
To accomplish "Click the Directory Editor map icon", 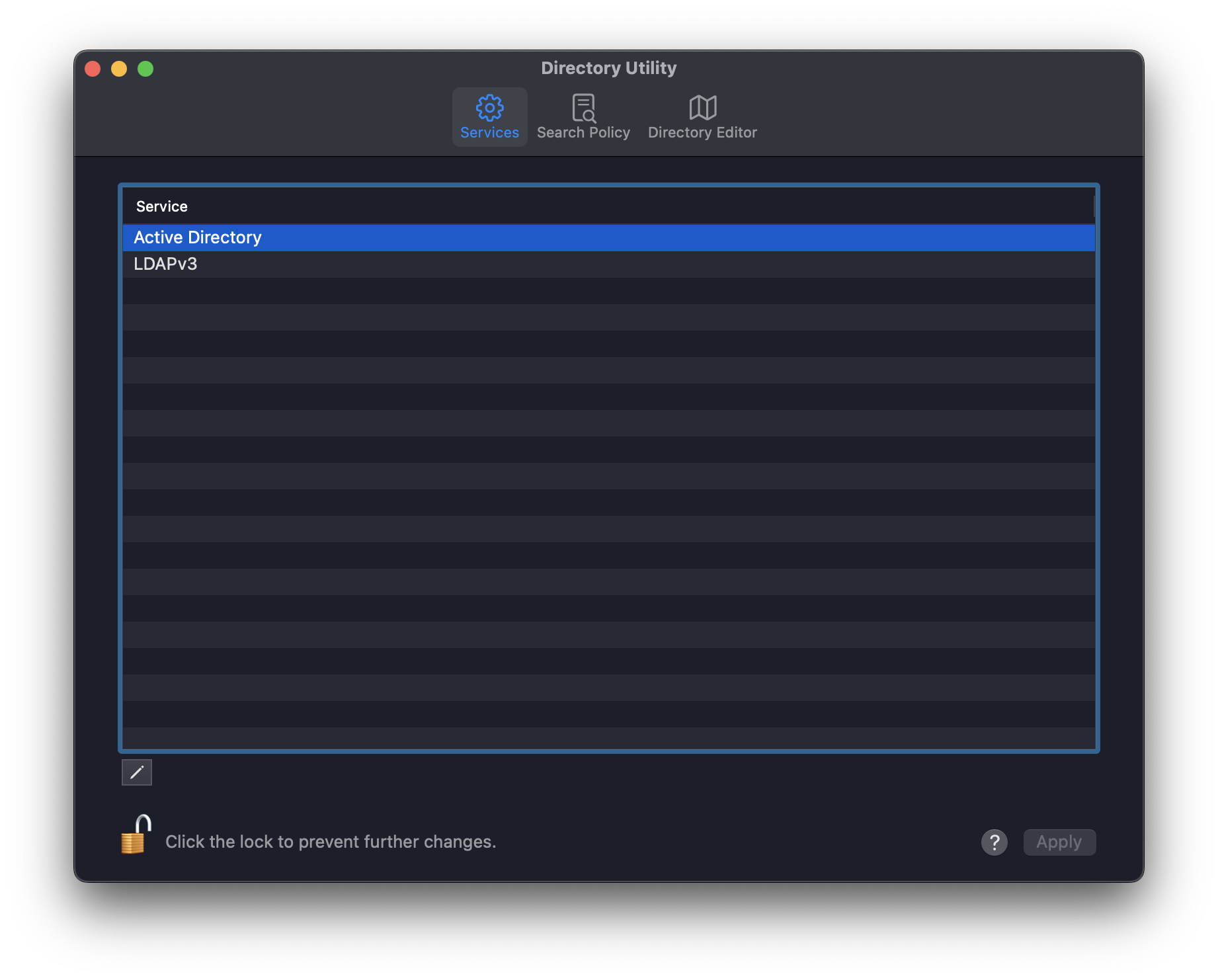I will tap(702, 107).
